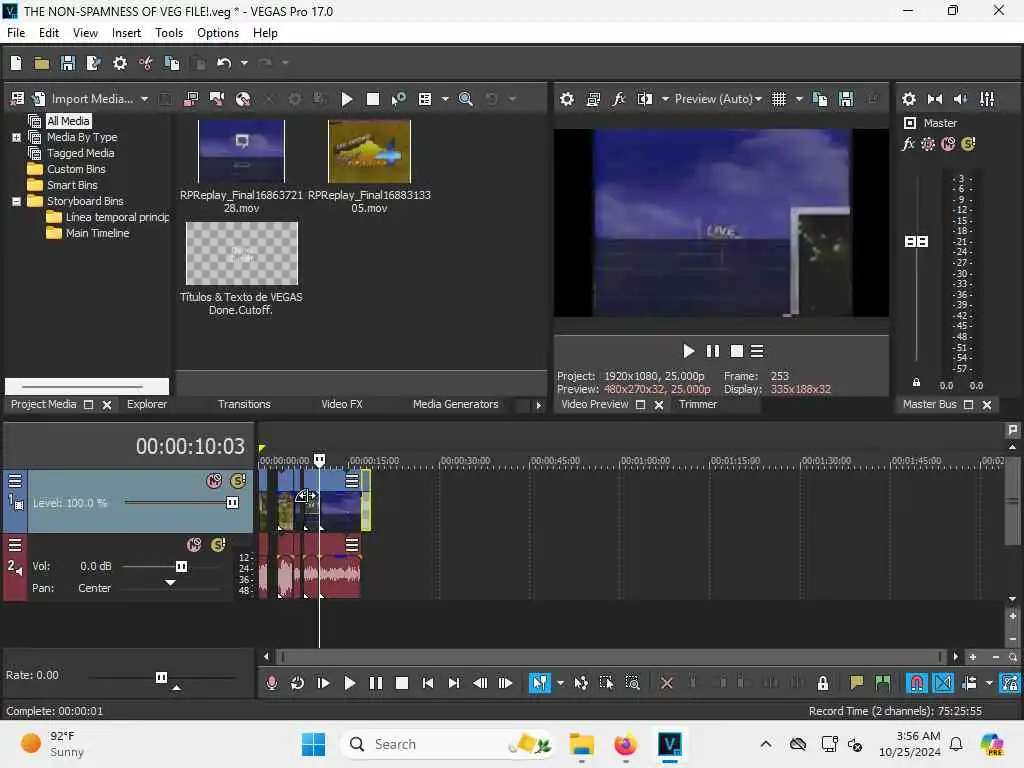Toggle Master Bus solo icon
This screenshot has height=768, width=1024.
pyautogui.click(x=968, y=144)
